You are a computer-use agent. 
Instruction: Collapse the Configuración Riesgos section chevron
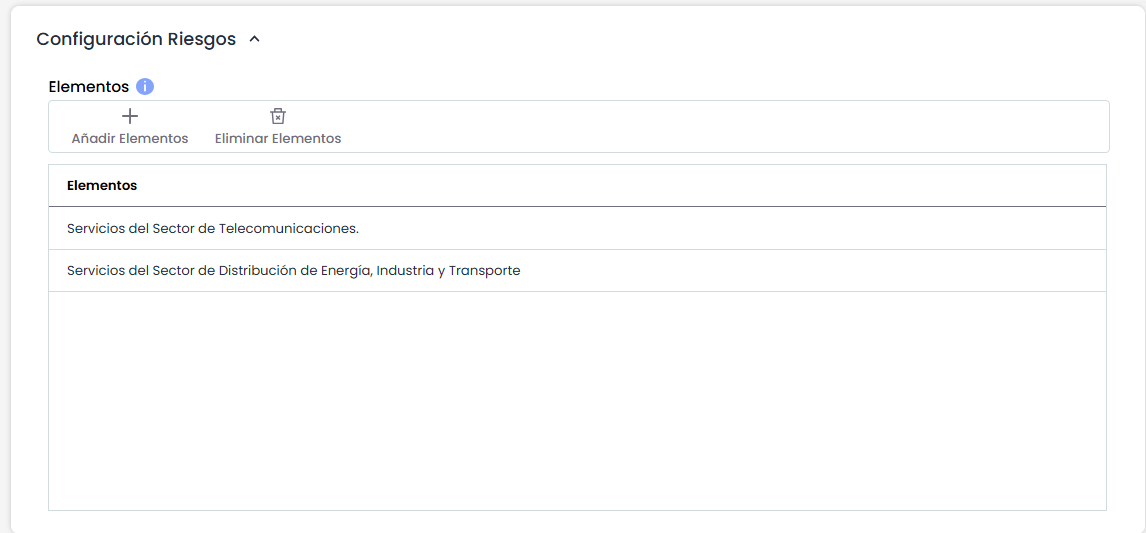[254, 40]
